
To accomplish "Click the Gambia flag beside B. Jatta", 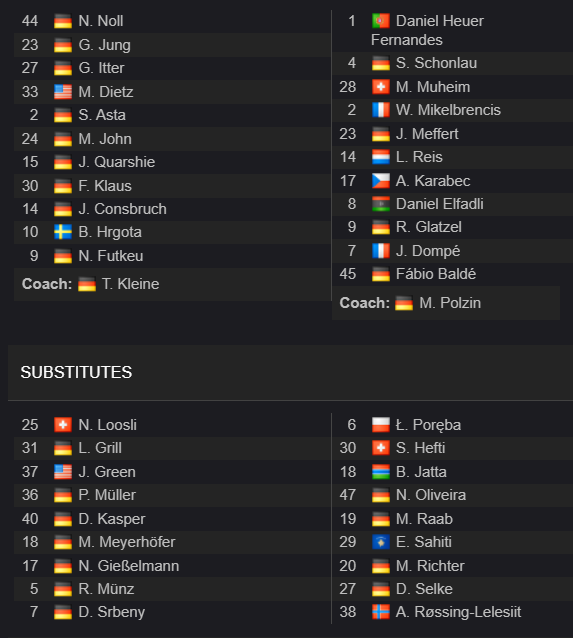I will pos(381,472).
